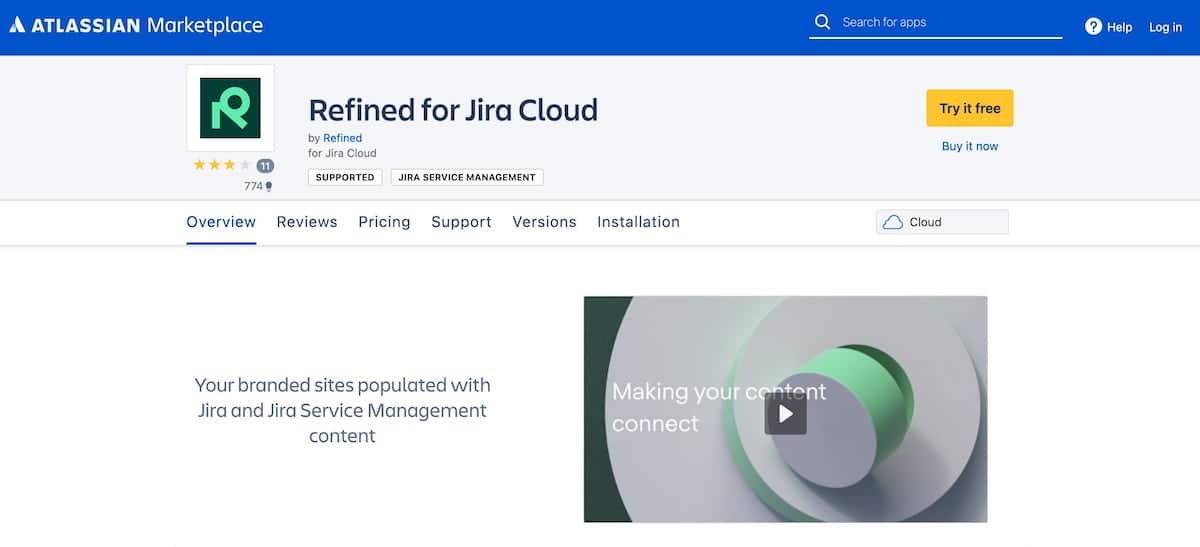Focus the Search for apps field

click(936, 22)
